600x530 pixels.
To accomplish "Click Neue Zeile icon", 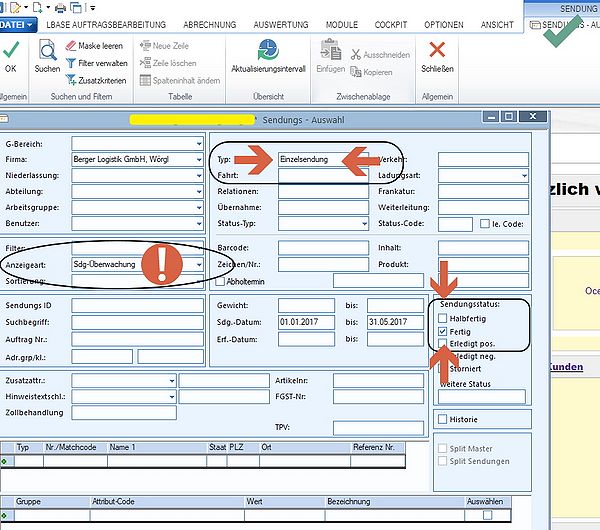I will [x=145, y=46].
